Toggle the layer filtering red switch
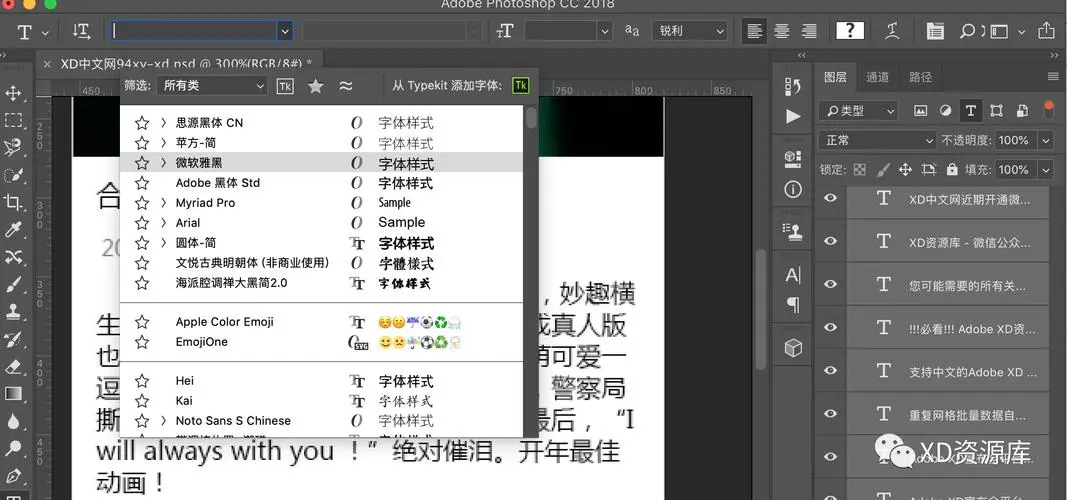 [1047, 110]
